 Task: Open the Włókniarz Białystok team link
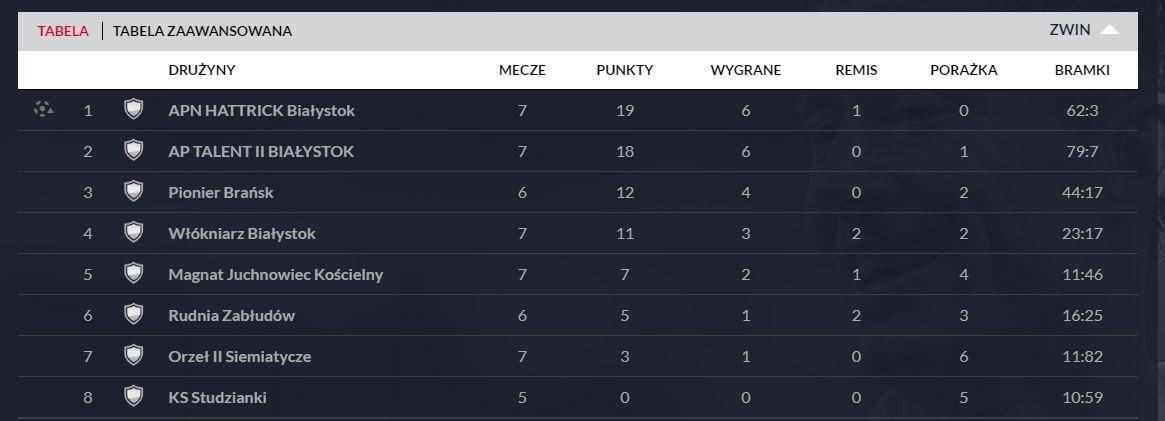coord(242,233)
